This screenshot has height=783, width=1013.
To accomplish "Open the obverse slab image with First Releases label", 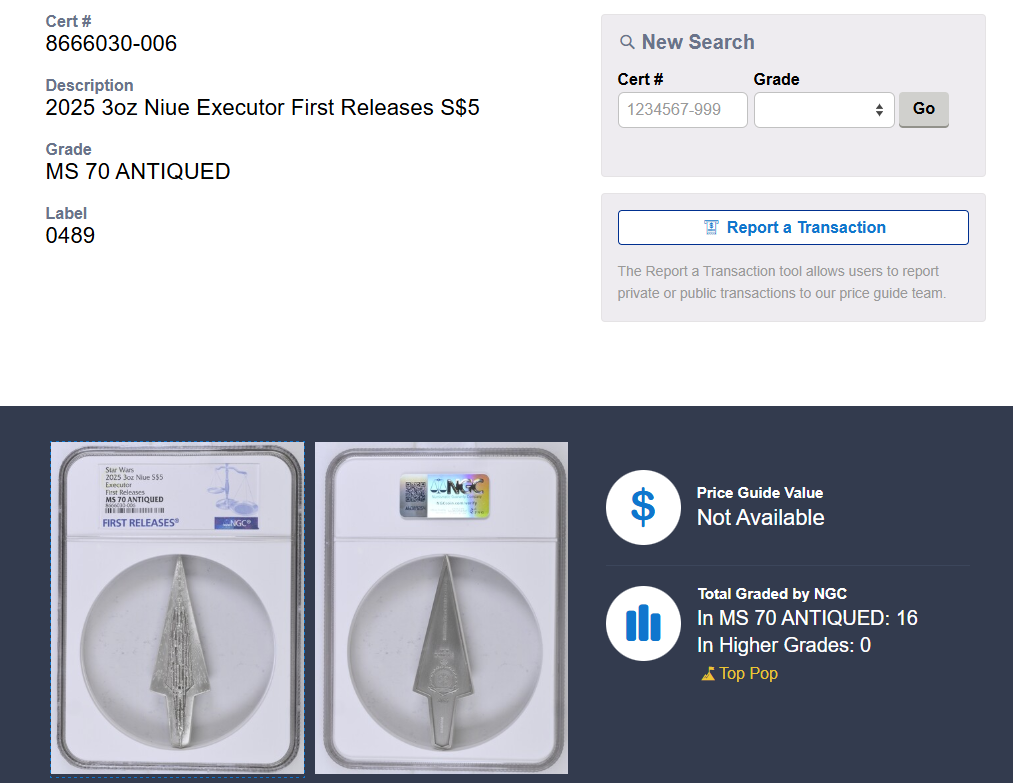I will click(x=177, y=607).
